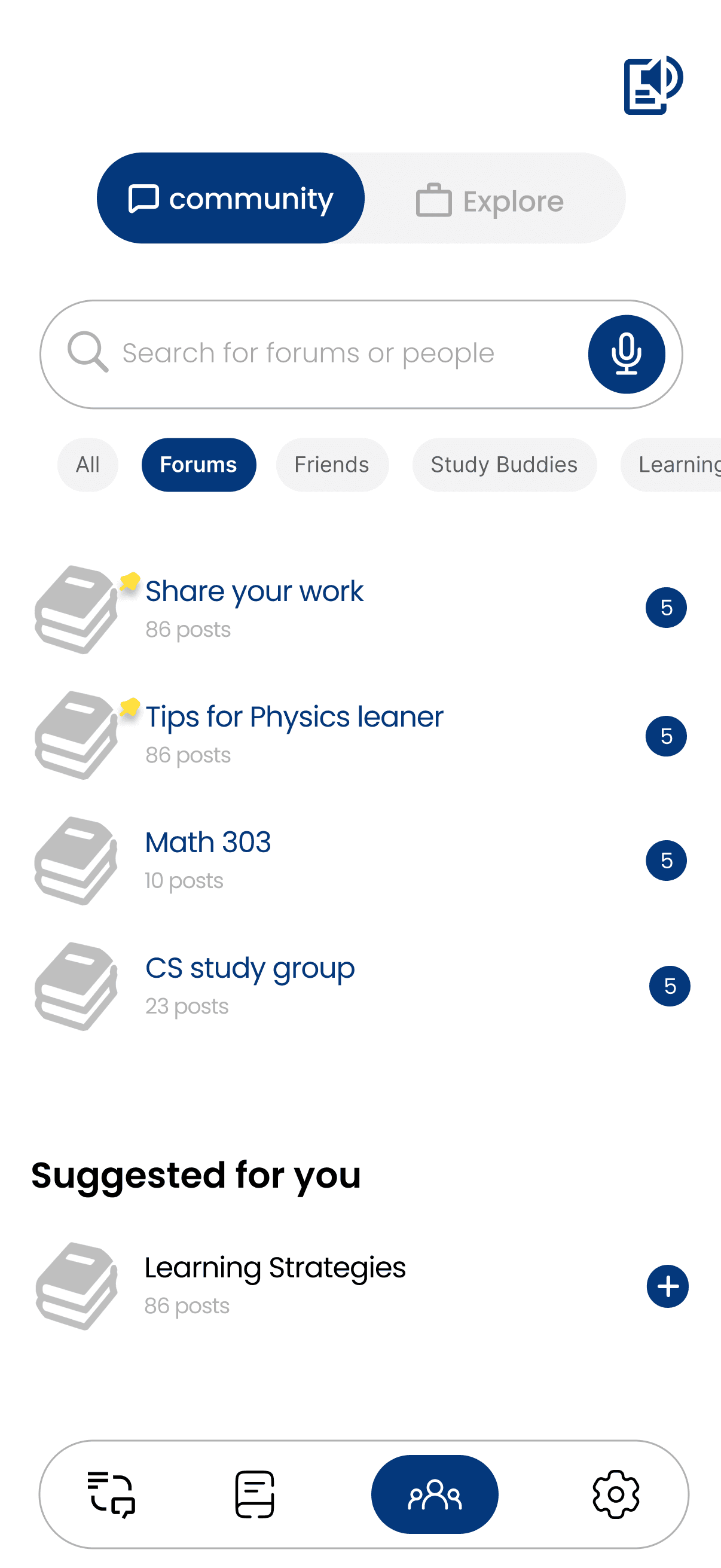Viewport: 721px width, 1568px height.
Task: Click the pin on Share your work
Action: [130, 581]
